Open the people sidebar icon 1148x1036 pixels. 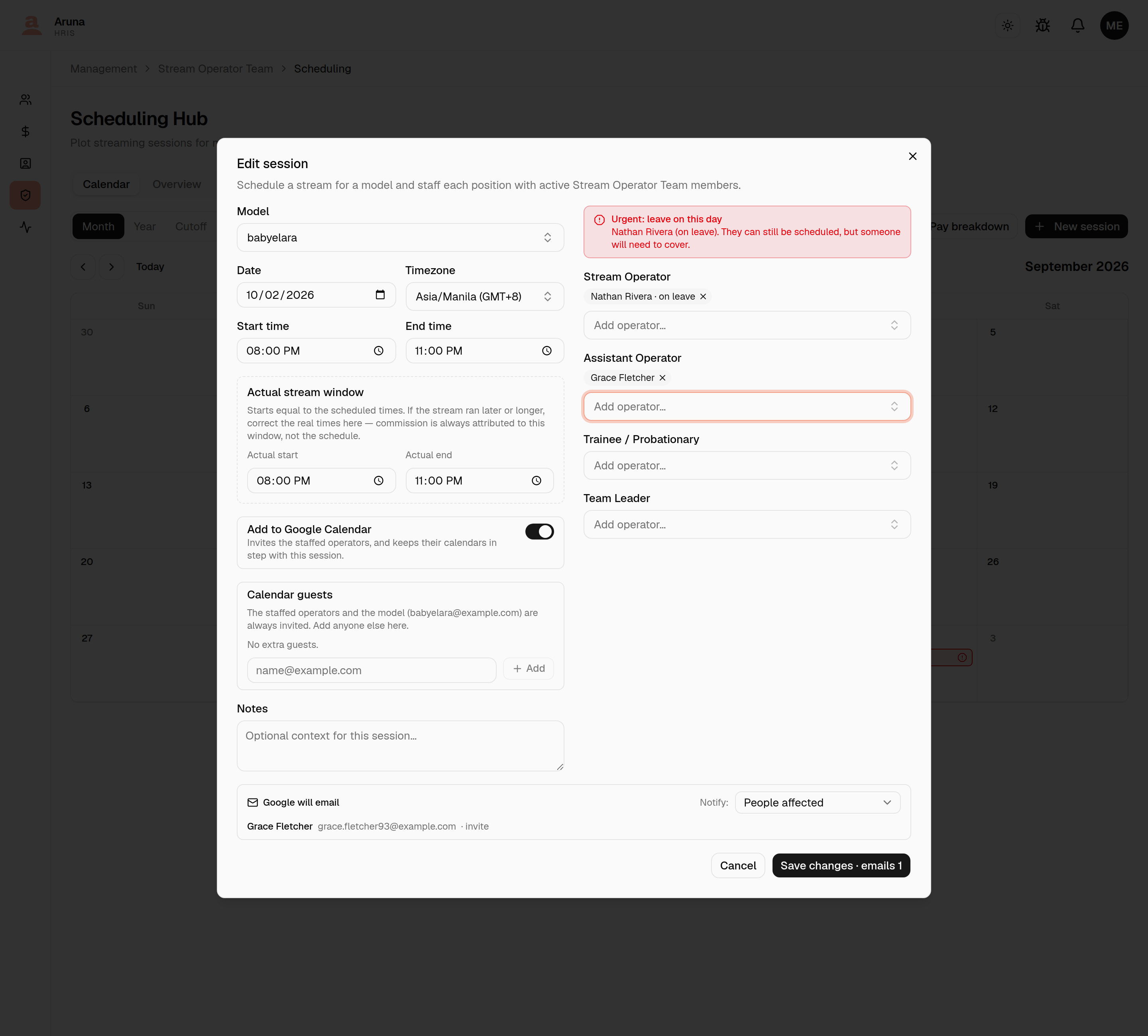(x=25, y=100)
